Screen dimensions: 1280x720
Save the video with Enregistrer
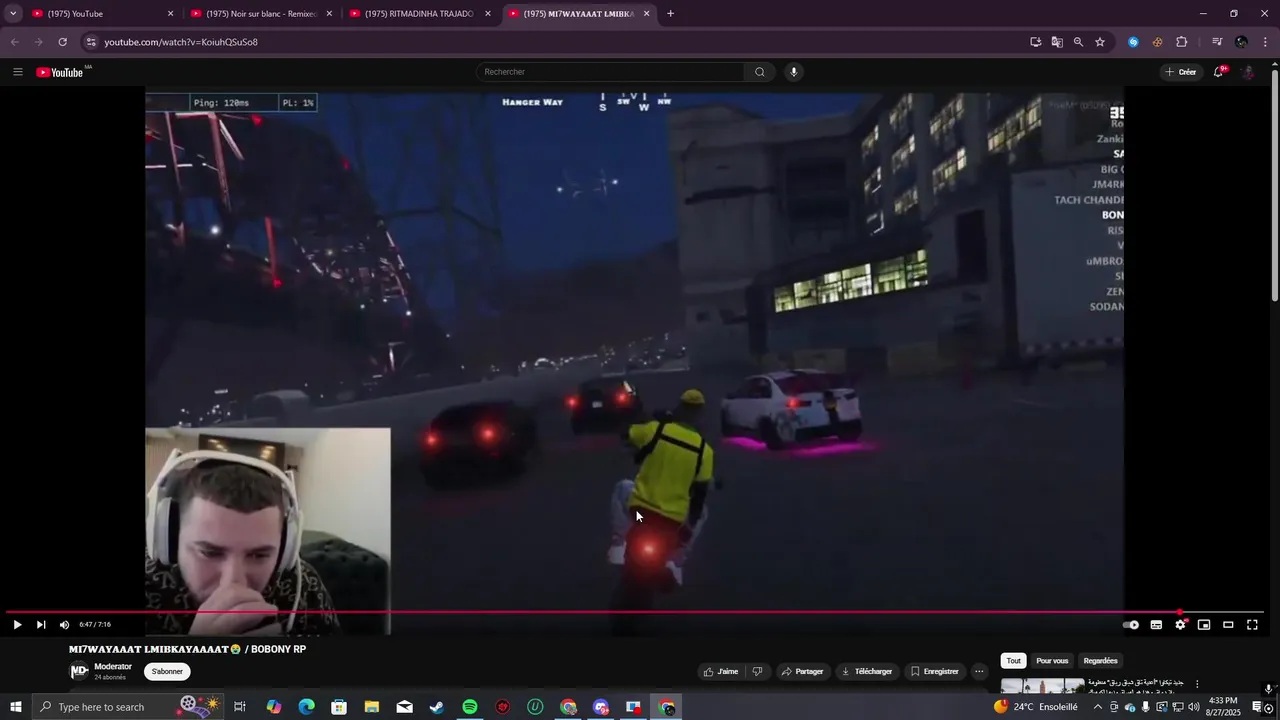pyautogui.click(x=934, y=672)
